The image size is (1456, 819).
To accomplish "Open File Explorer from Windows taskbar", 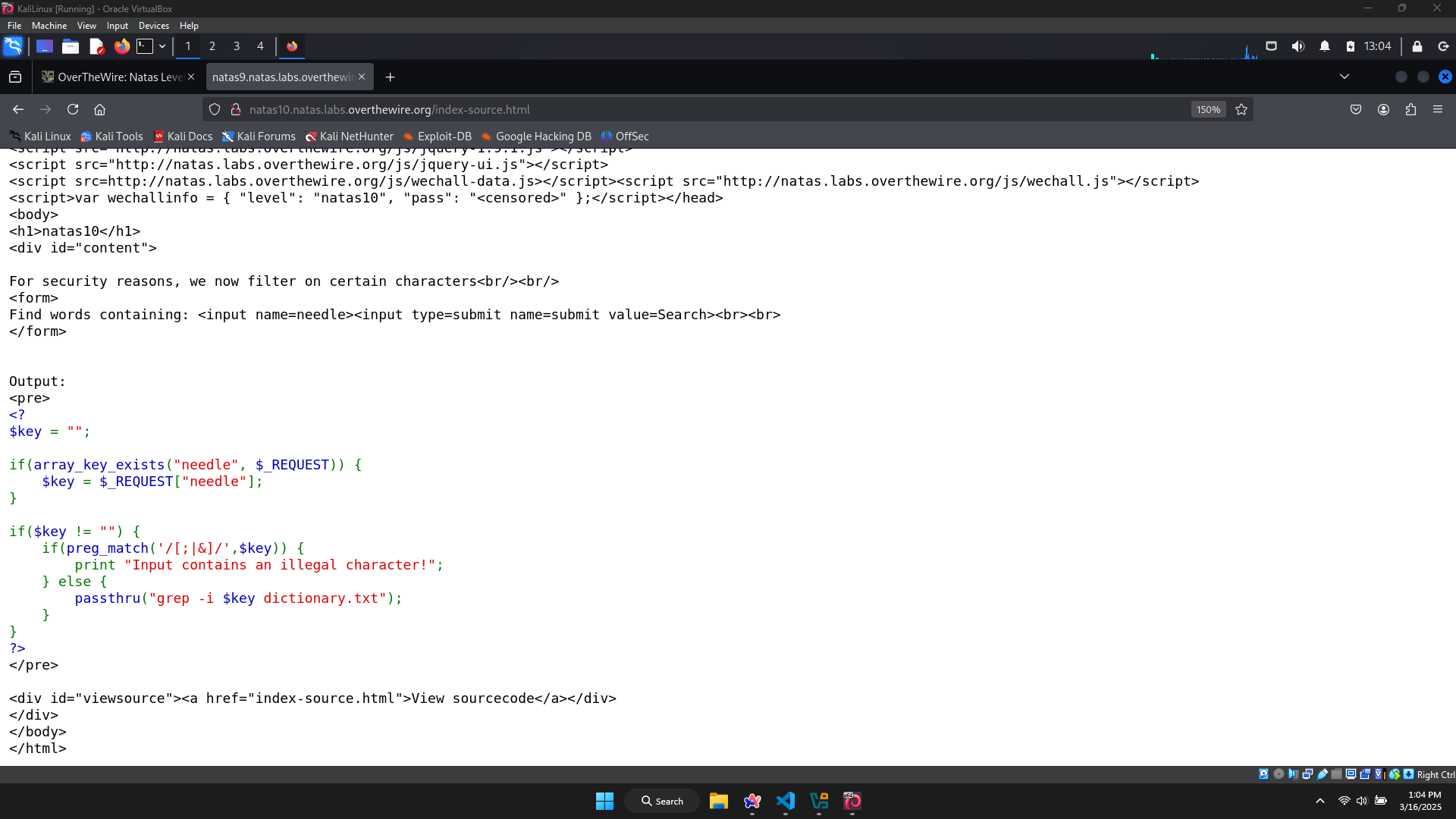I will [719, 801].
